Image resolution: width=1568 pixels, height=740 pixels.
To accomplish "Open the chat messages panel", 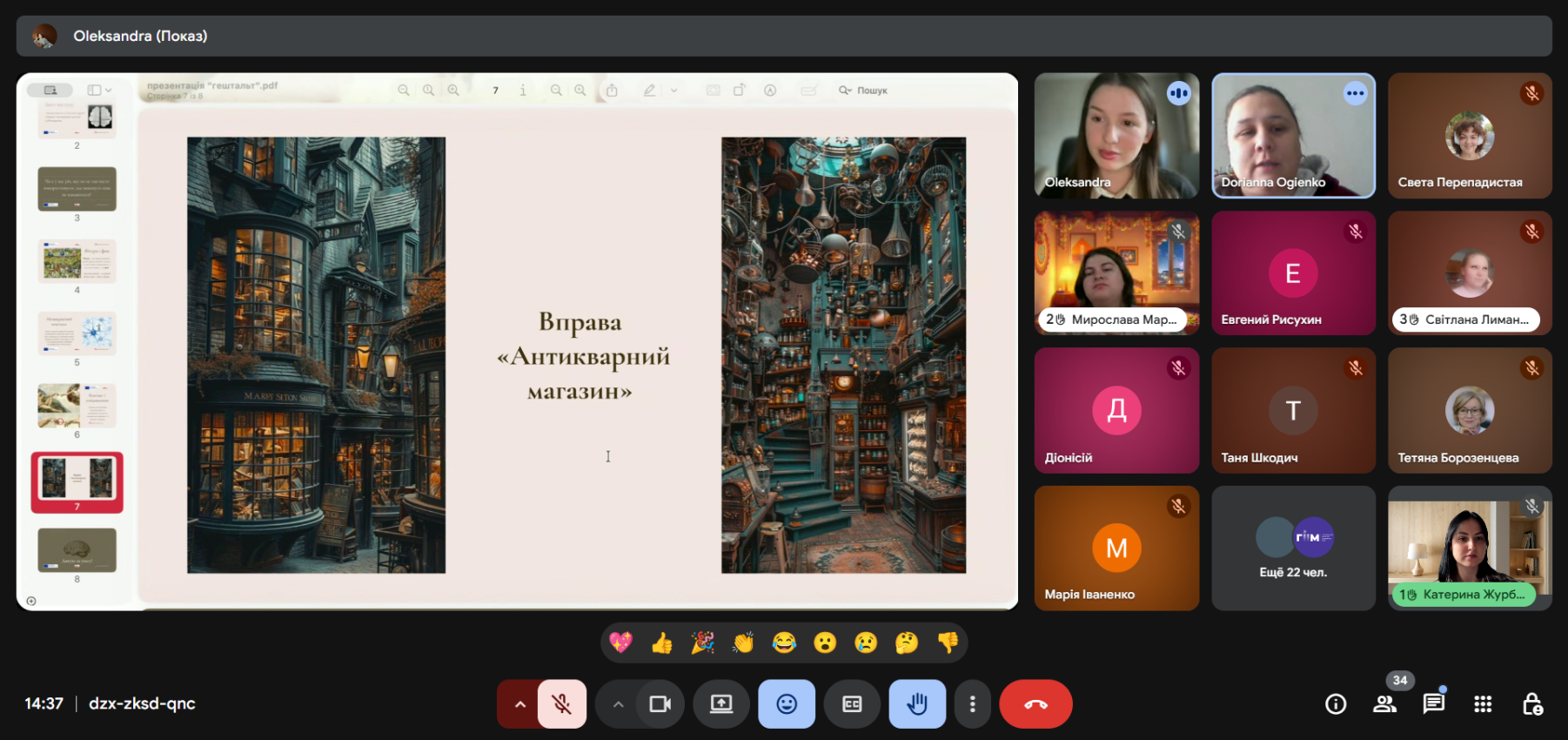I will (1433, 704).
